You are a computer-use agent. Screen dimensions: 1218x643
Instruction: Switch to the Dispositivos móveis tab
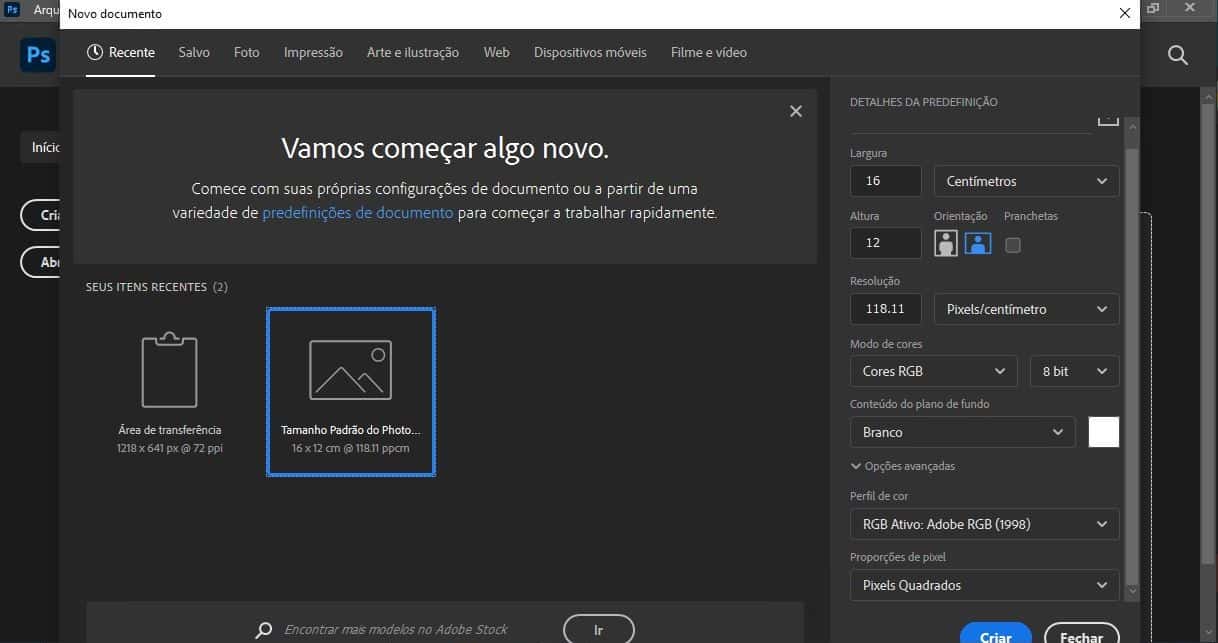tap(590, 52)
